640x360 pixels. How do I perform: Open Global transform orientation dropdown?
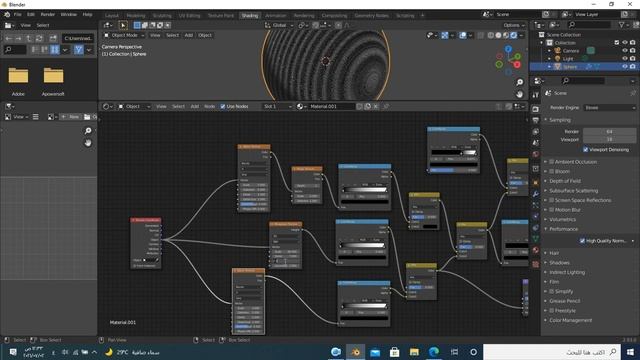pos(279,25)
